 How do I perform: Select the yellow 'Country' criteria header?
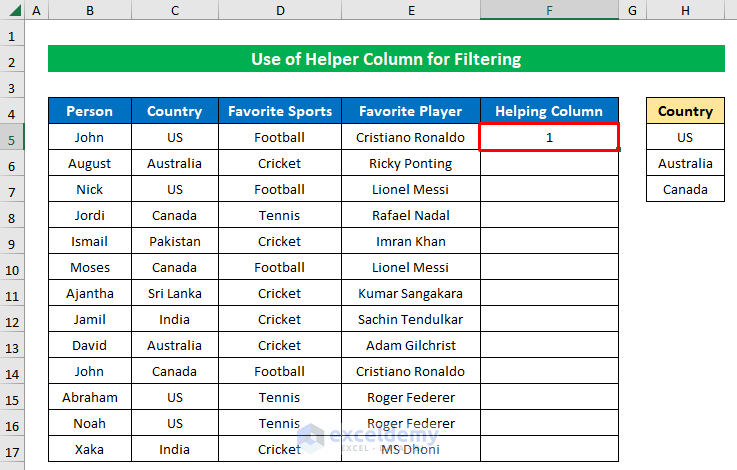pyautogui.click(x=685, y=111)
